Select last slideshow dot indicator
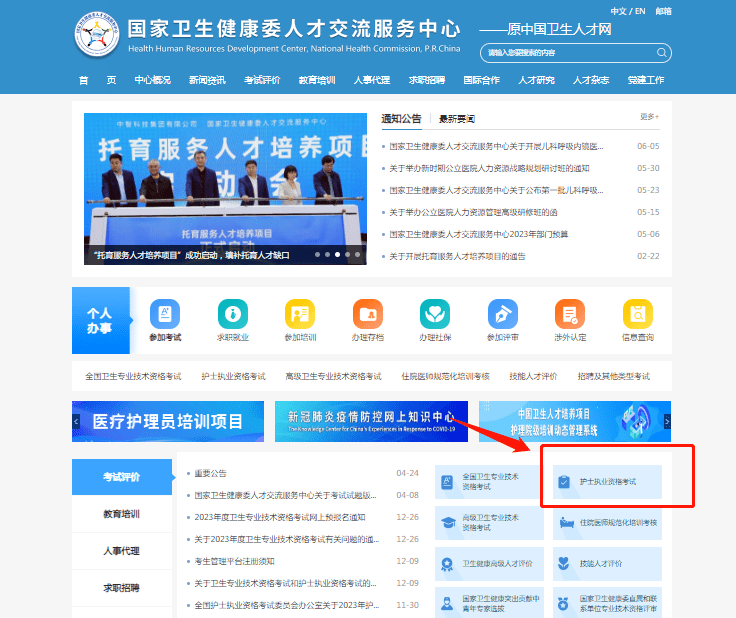This screenshot has height=618, width=736. (x=358, y=255)
